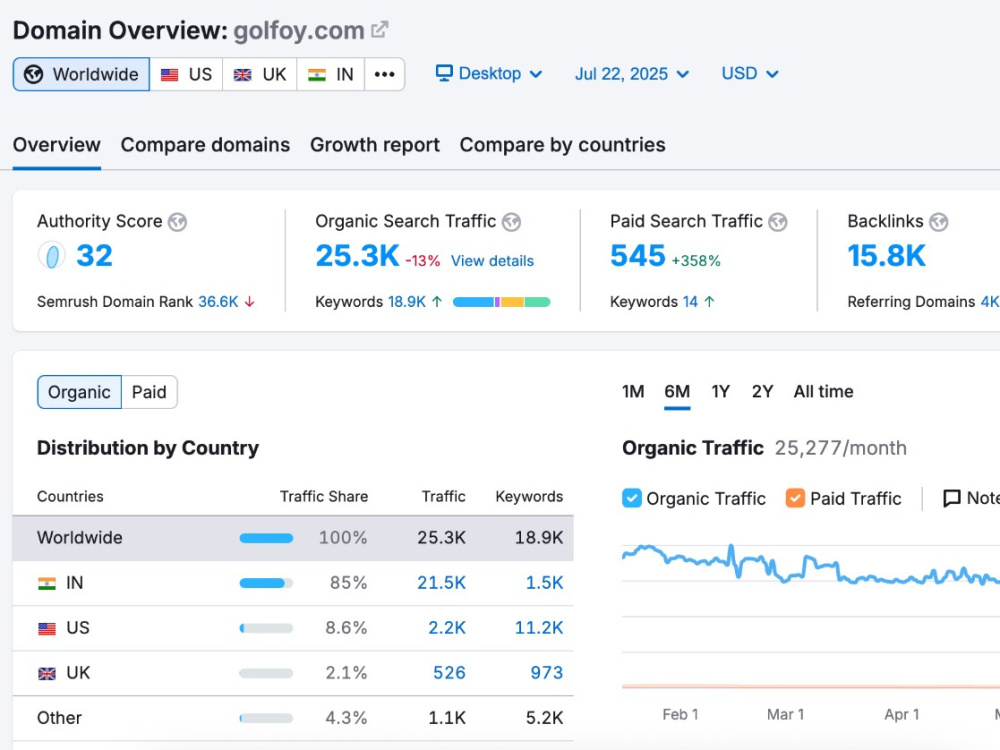The height and width of the screenshot is (750, 1000).
Task: Click India 85% traffic share bar
Action: point(266,583)
